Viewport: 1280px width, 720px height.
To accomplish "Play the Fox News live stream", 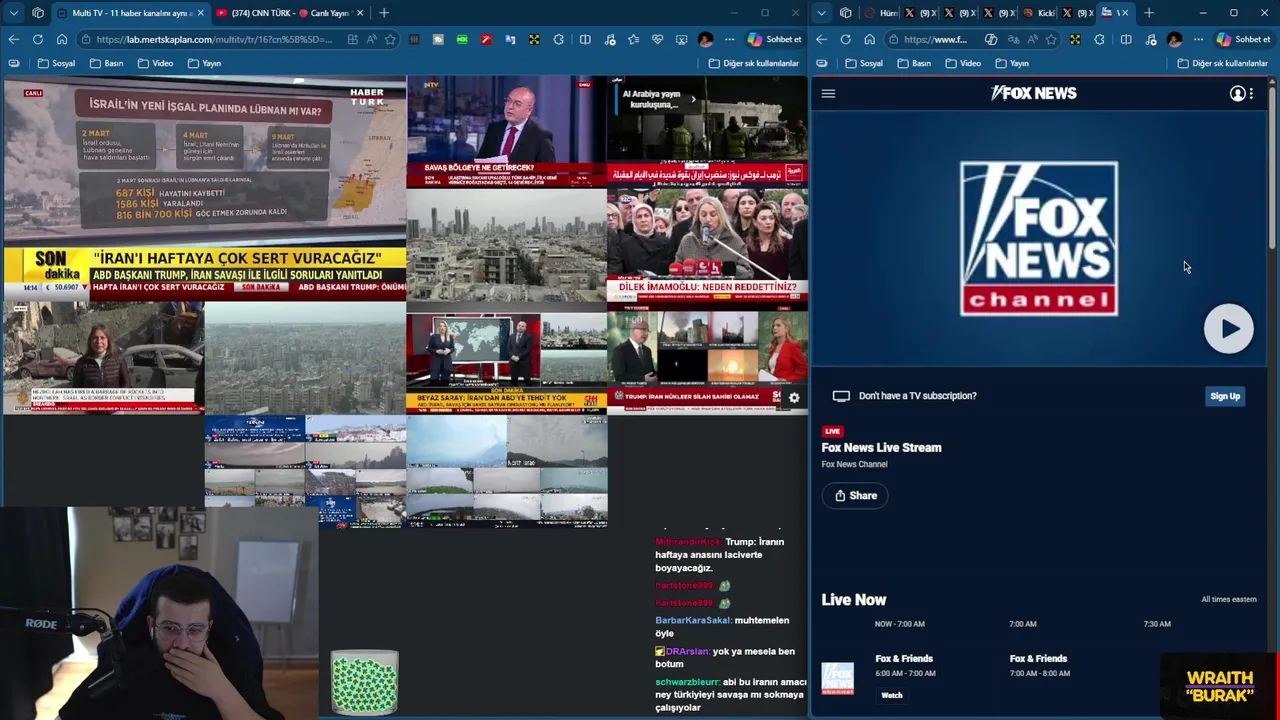I will tap(1228, 328).
